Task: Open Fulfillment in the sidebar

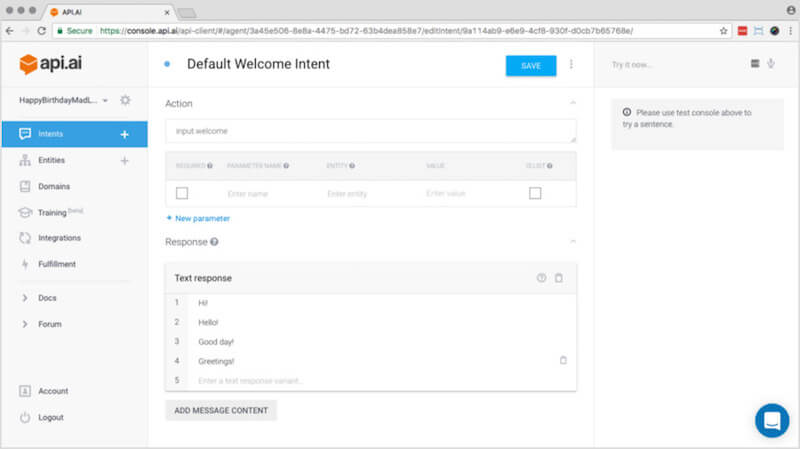Action: point(57,264)
